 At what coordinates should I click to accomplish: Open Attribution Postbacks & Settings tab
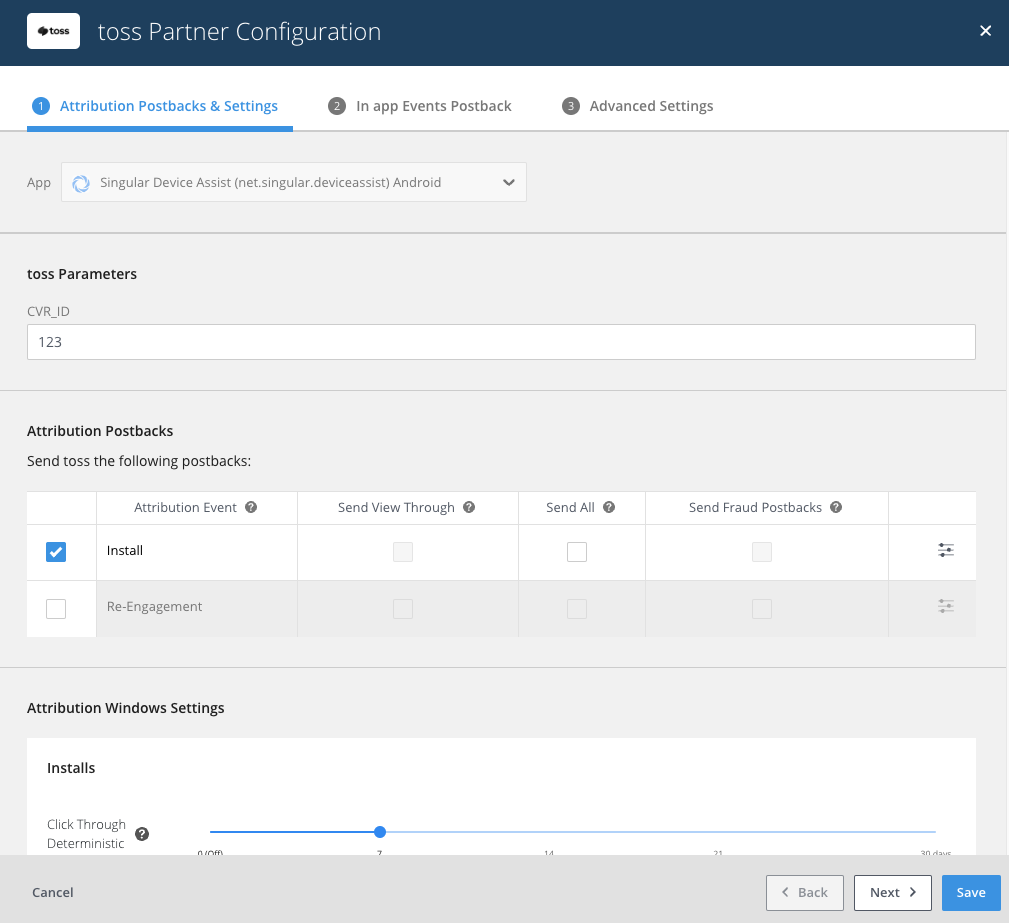[160, 106]
